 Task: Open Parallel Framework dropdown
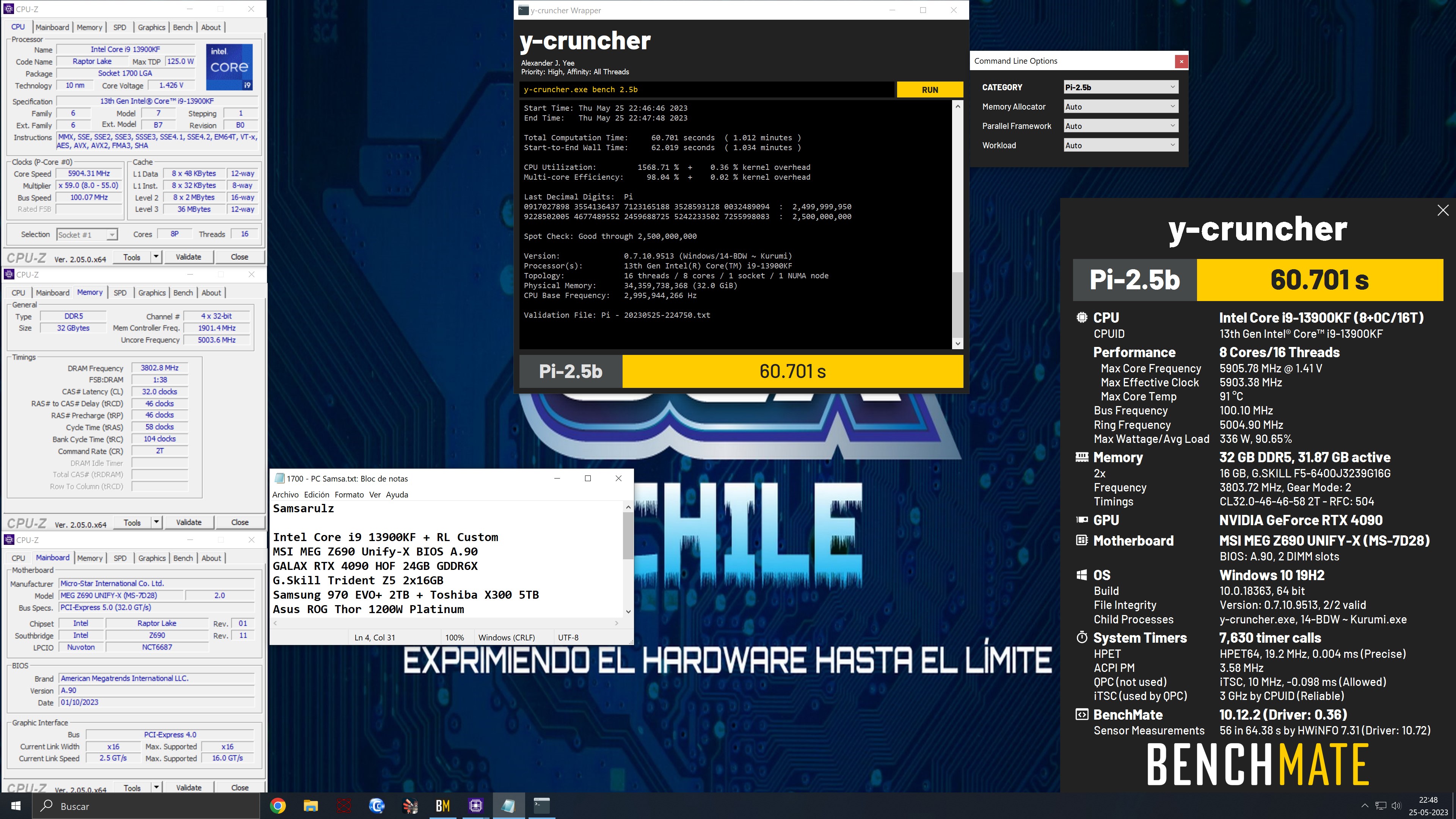[1121, 126]
